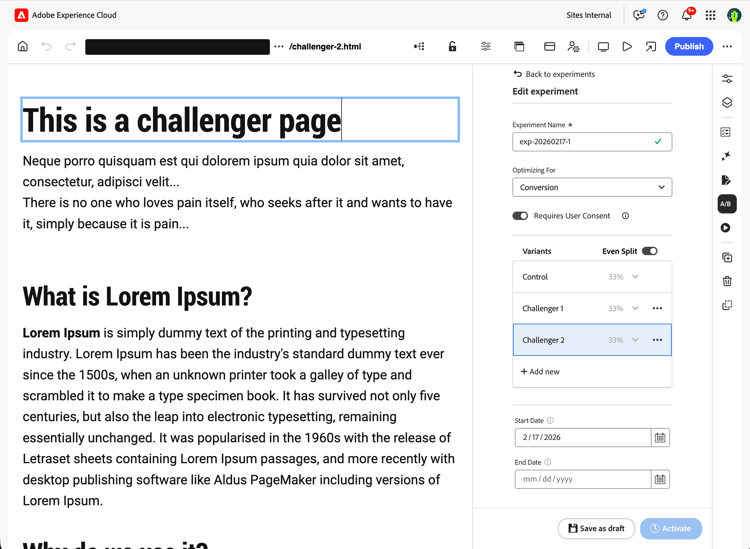Open the sparkle generate icon in right rail

(726, 156)
